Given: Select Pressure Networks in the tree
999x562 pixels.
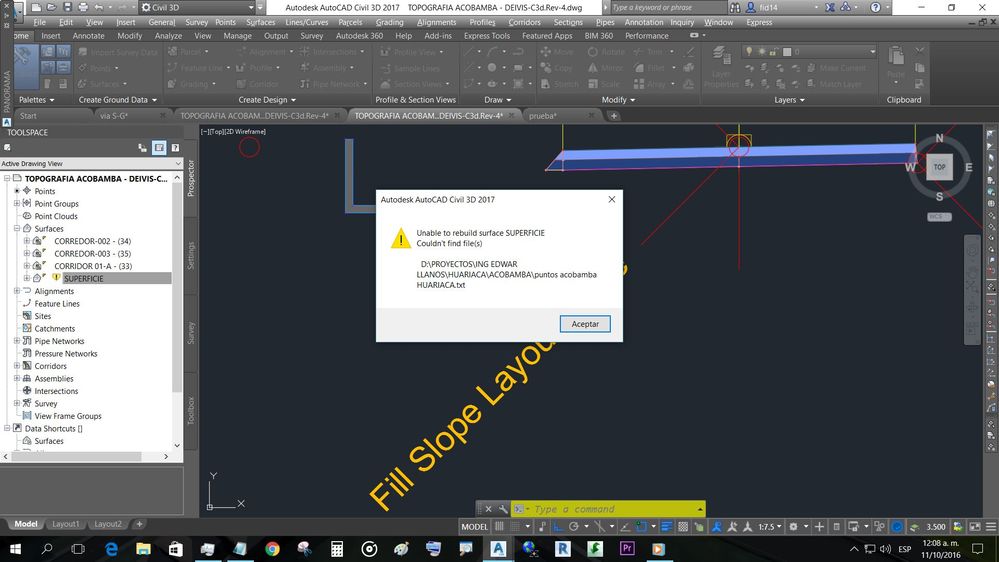Looking at the screenshot, I should coord(66,354).
